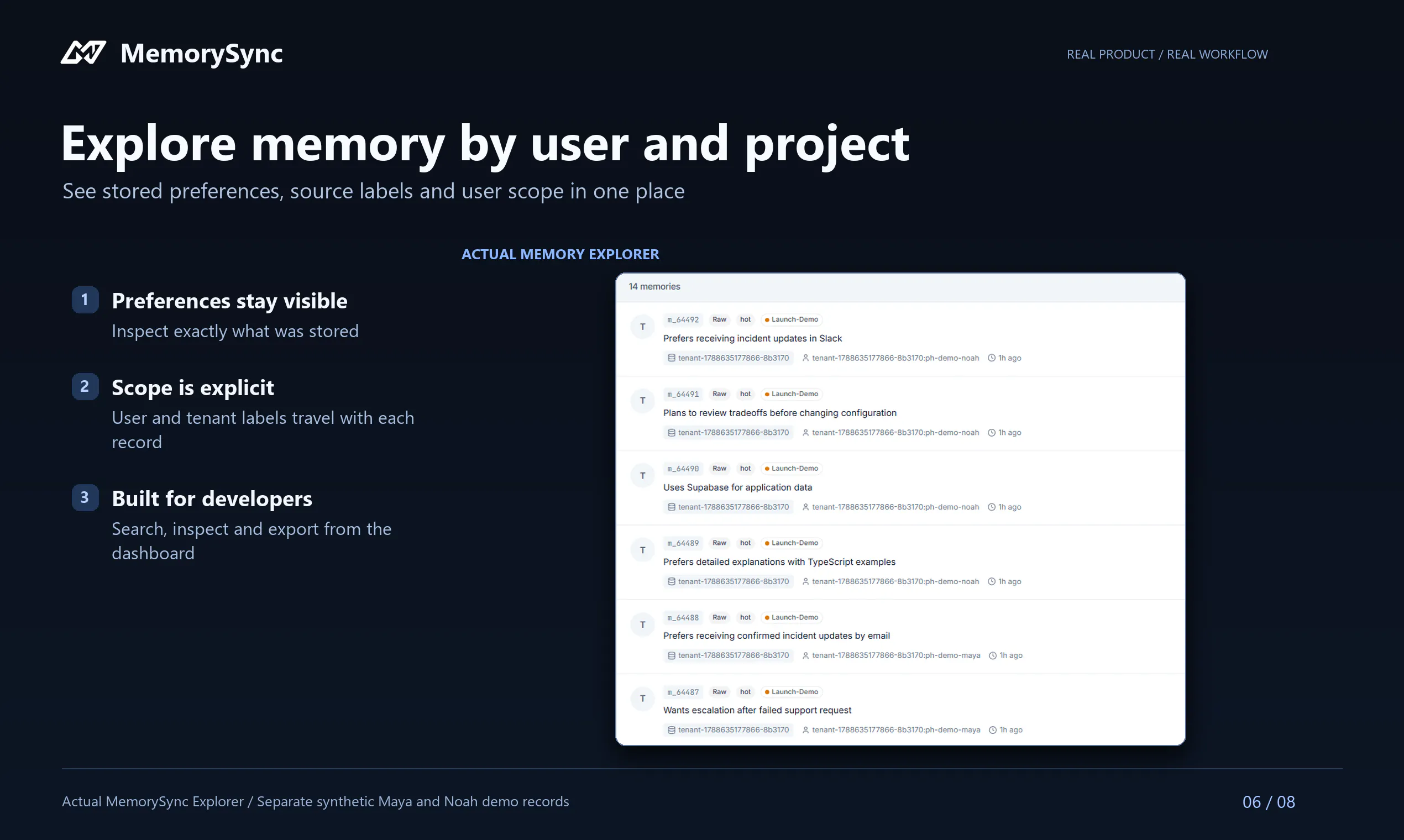
Task: Click the clock icon in the Slack updates memory row
Action: click(992, 358)
